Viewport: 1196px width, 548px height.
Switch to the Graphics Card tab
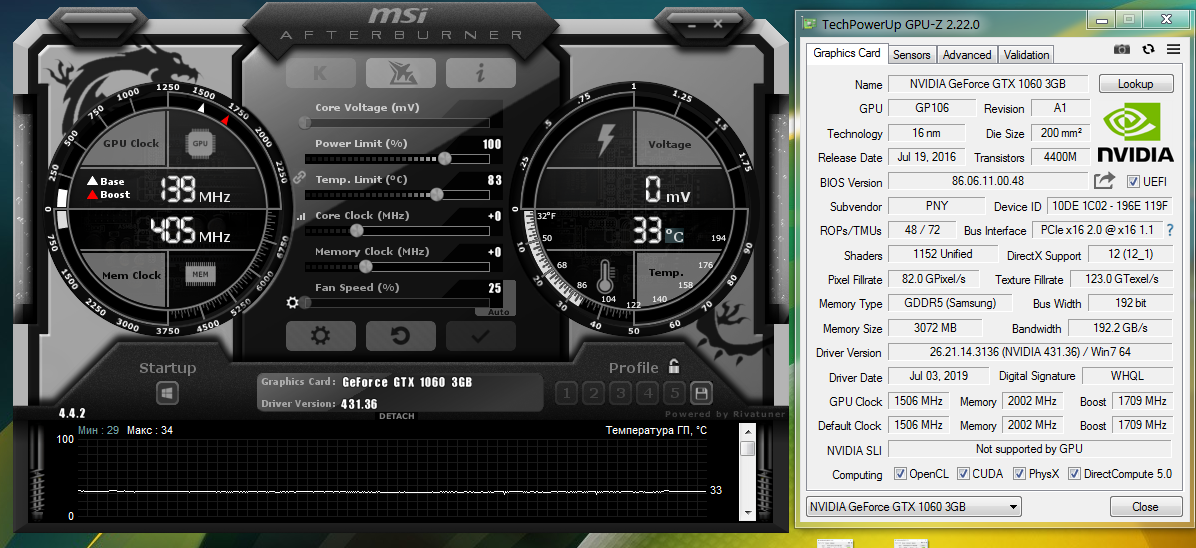[846, 53]
